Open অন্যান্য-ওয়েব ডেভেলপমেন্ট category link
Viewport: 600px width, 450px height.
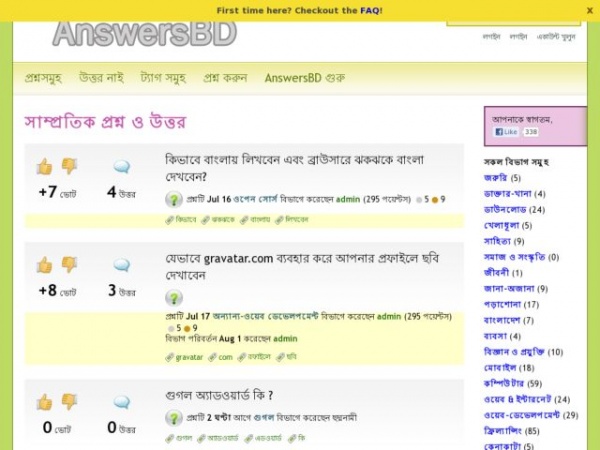click(x=265, y=316)
